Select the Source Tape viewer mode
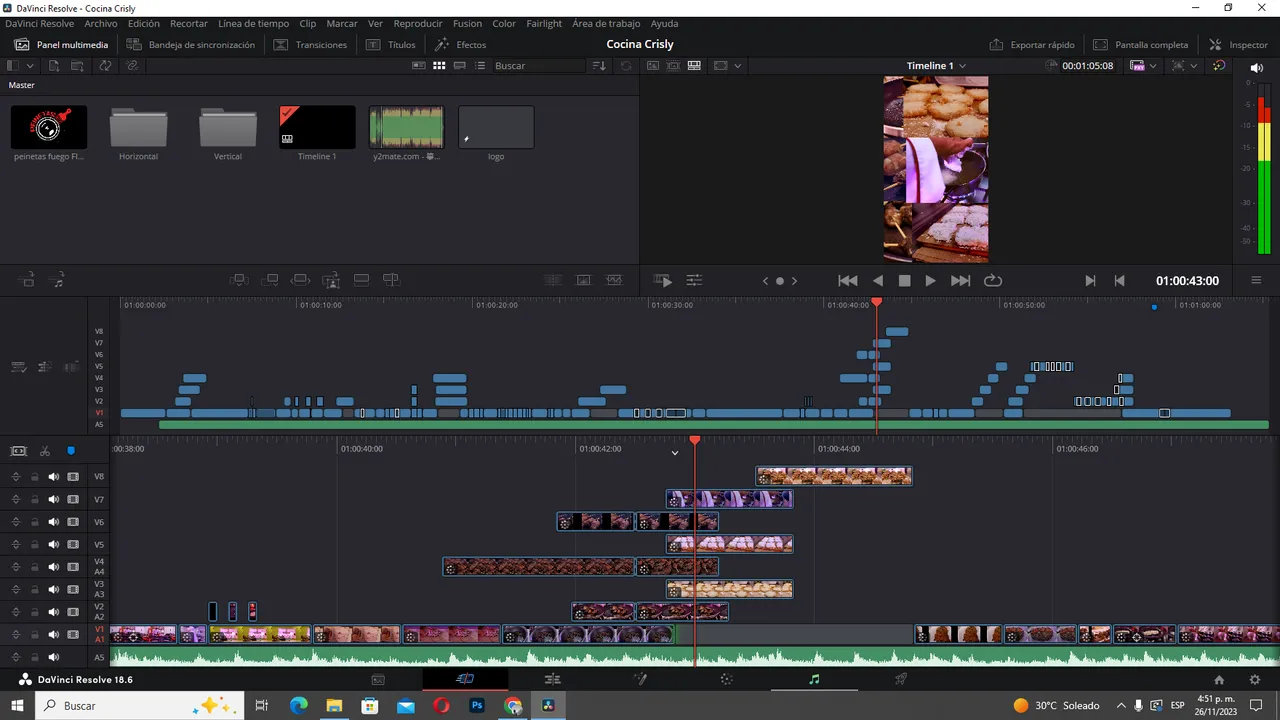This screenshot has width=1280, height=720. (x=673, y=65)
